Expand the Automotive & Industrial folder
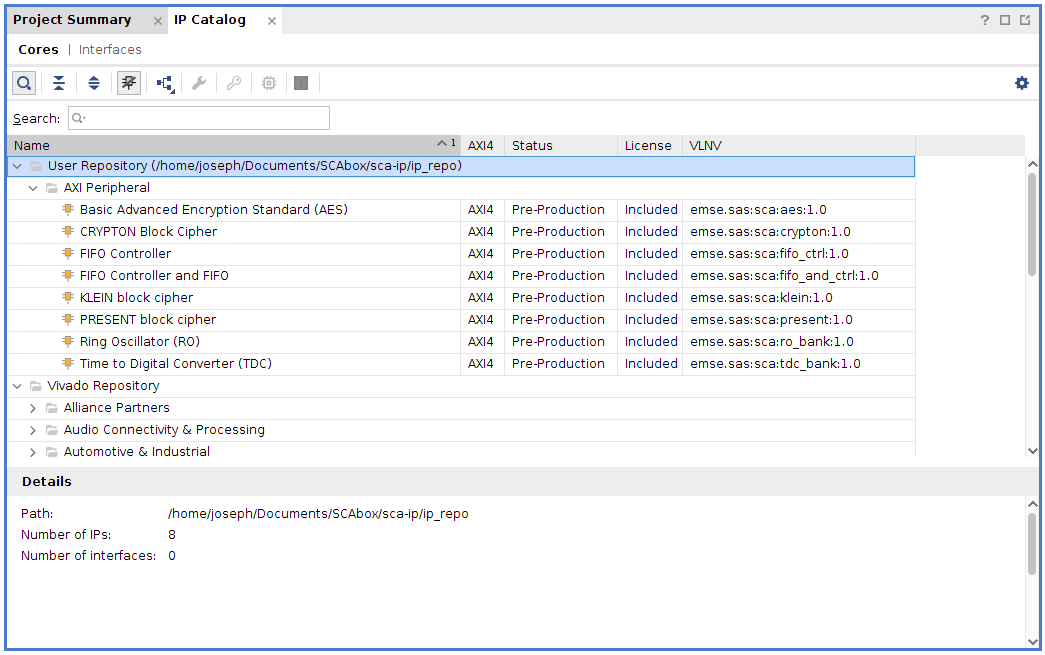Image resolution: width=1045 pixels, height=655 pixels. (33, 452)
